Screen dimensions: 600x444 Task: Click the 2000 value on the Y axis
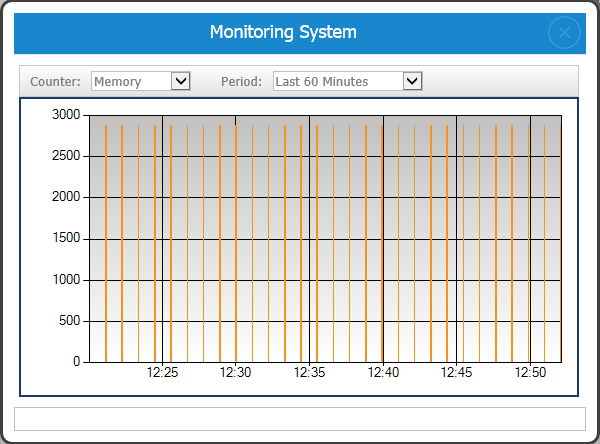pyautogui.click(x=66, y=197)
